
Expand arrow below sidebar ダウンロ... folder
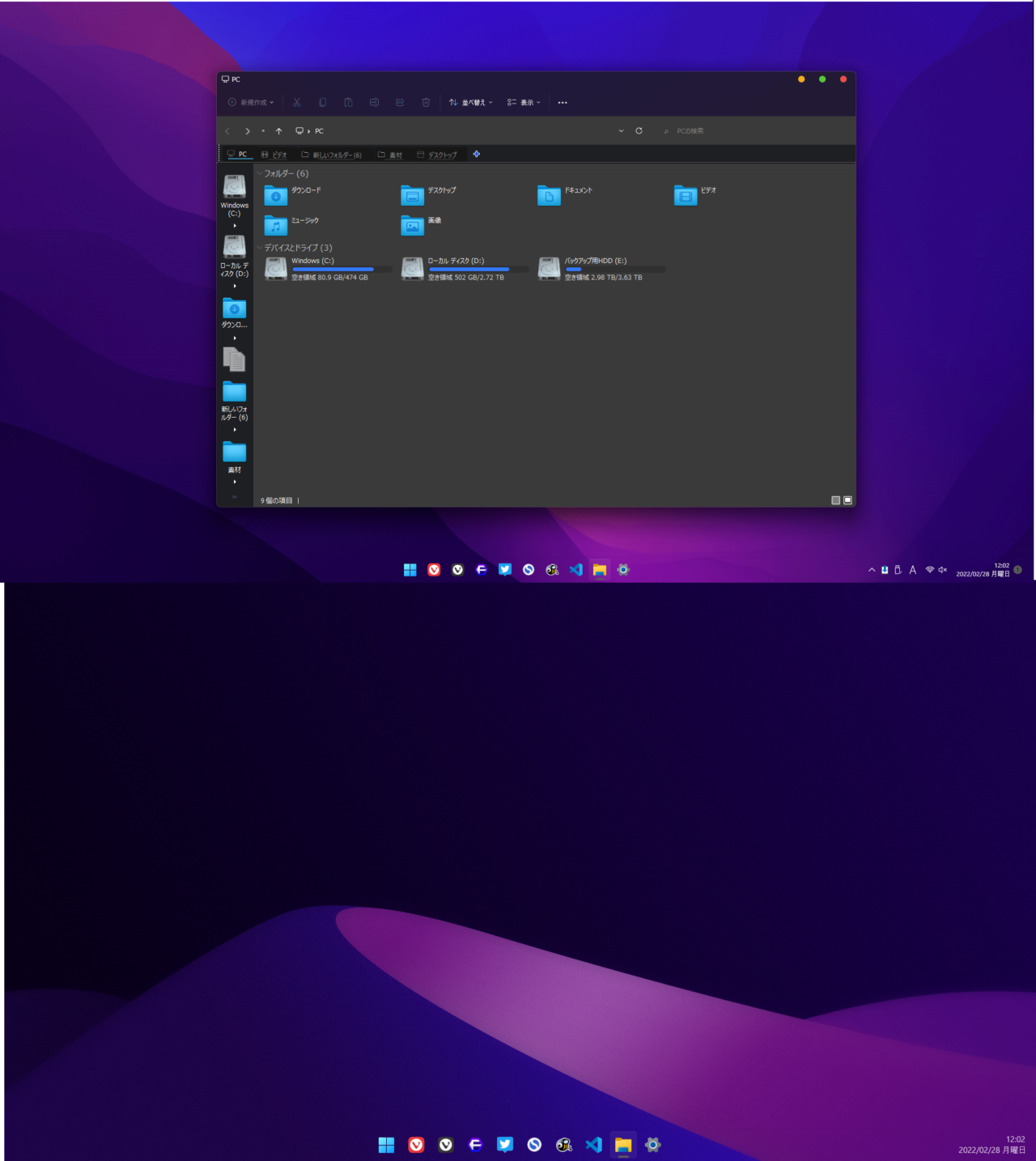click(x=235, y=338)
